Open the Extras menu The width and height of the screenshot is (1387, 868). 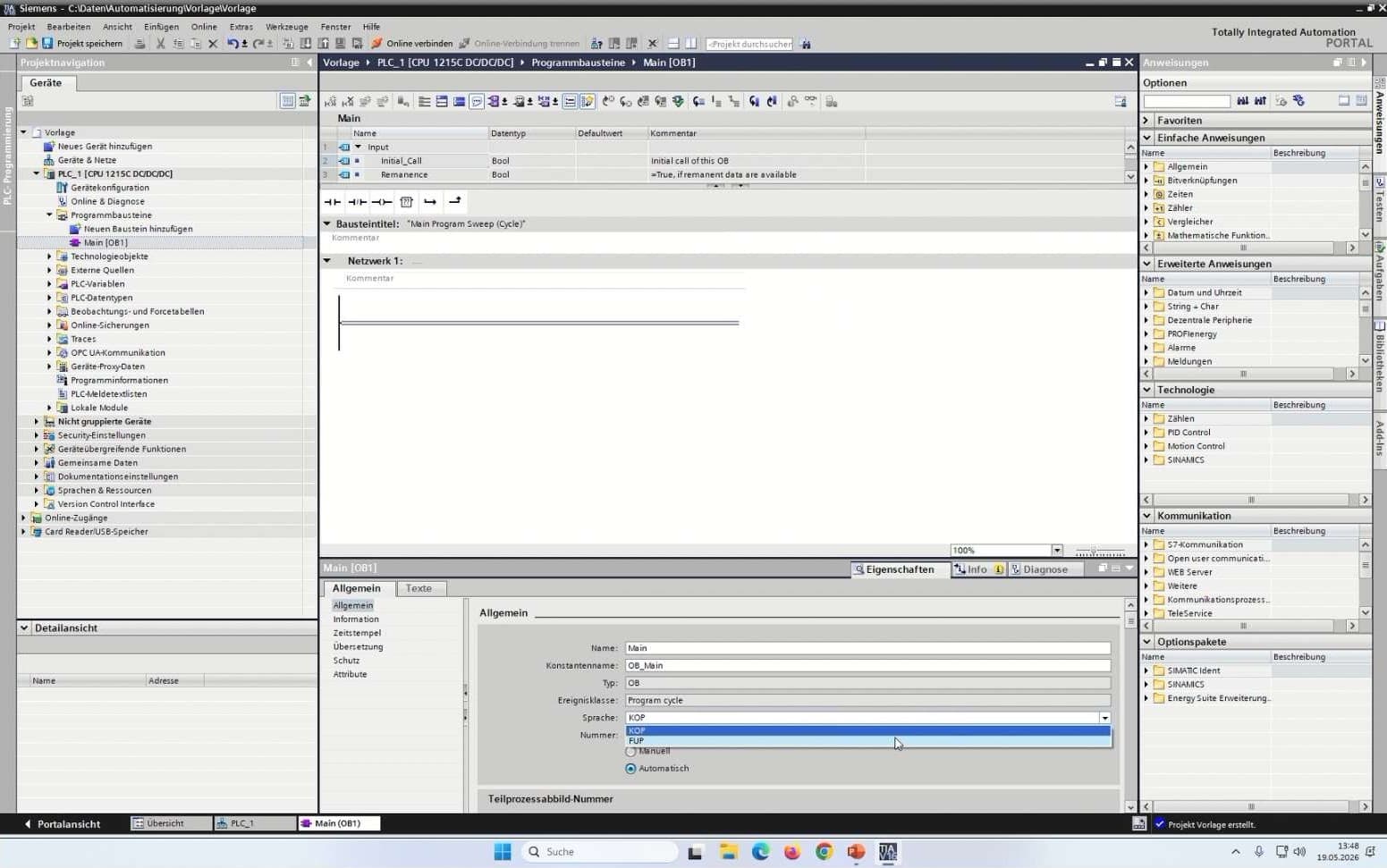pos(241,27)
